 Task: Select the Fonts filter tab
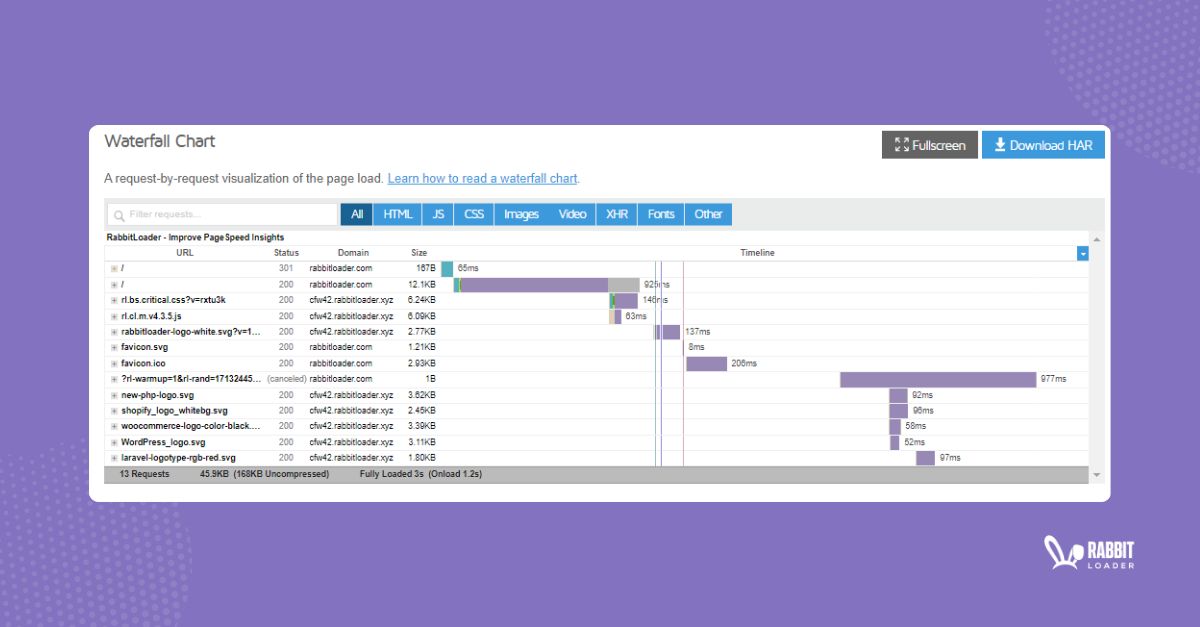[x=660, y=213]
